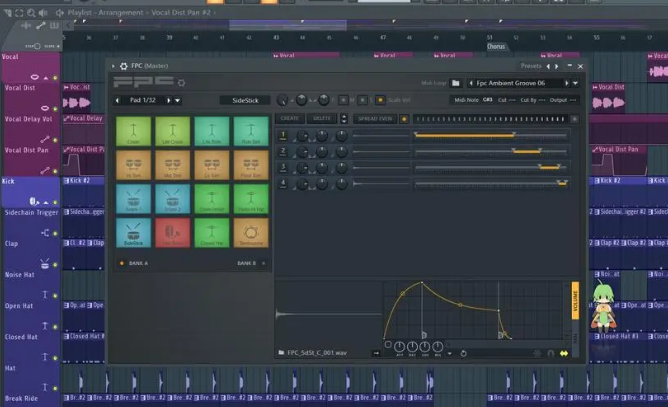Click layer 2 velocity range bar
This screenshot has width=668, height=407.
(527, 151)
